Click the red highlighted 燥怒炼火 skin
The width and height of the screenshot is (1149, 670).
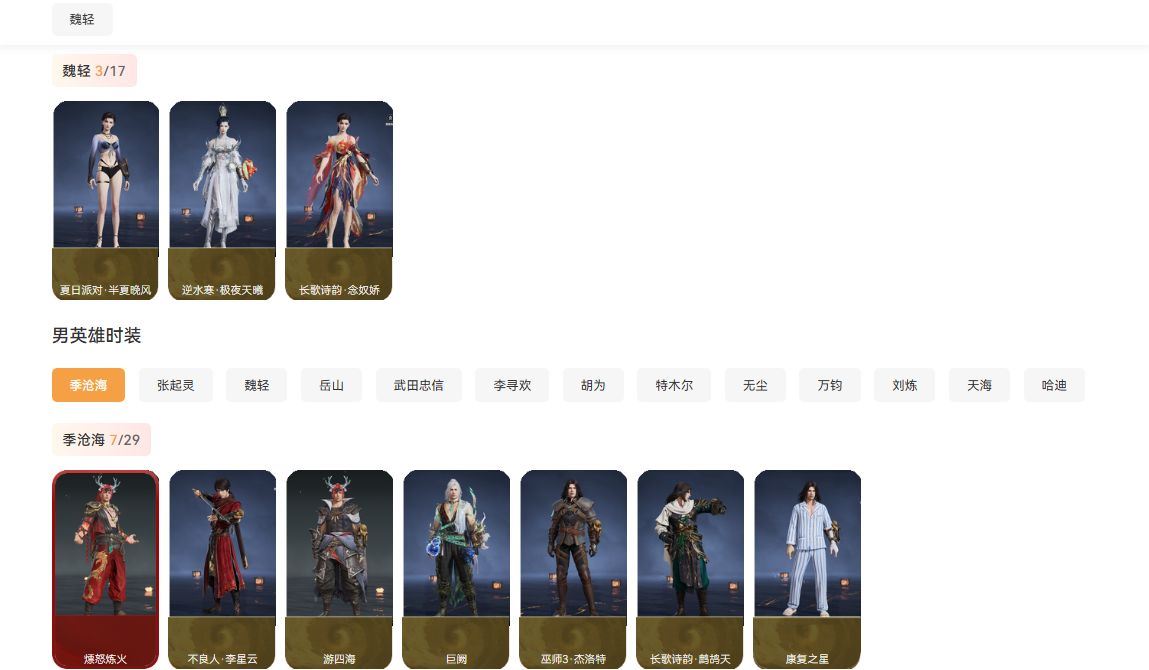tap(105, 568)
